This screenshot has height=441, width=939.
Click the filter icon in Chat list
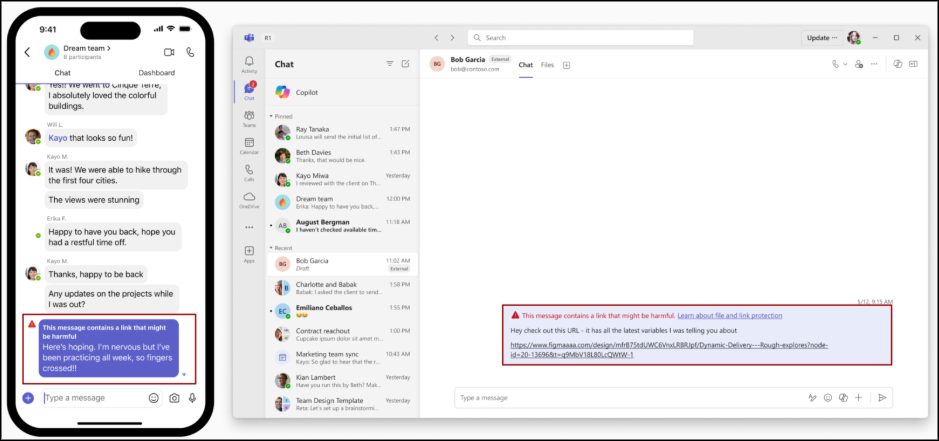(389, 63)
